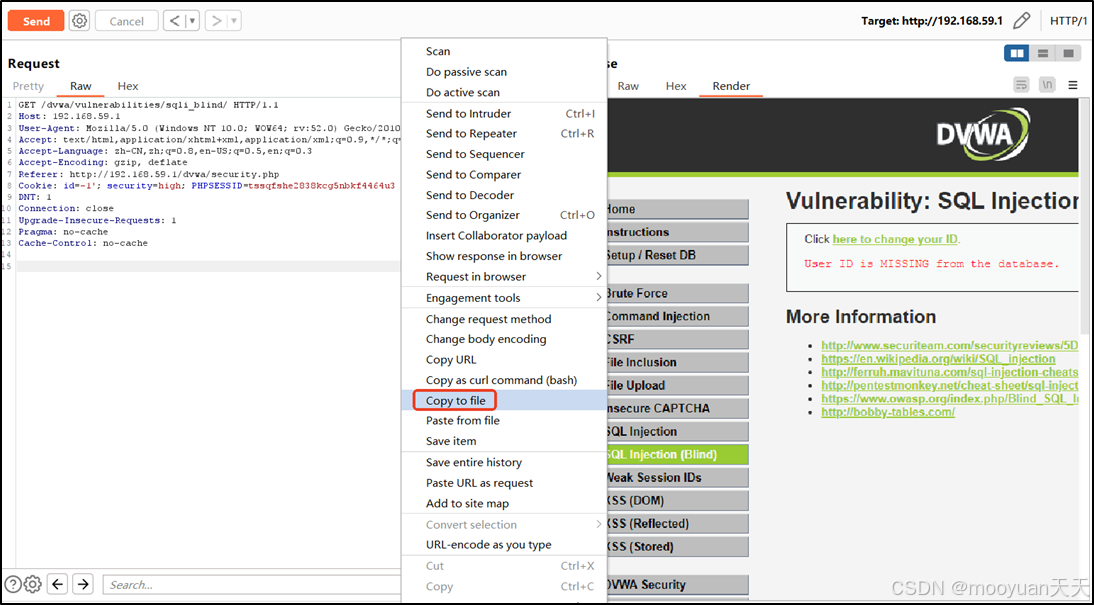Select the Raw tab in Response

(628, 86)
